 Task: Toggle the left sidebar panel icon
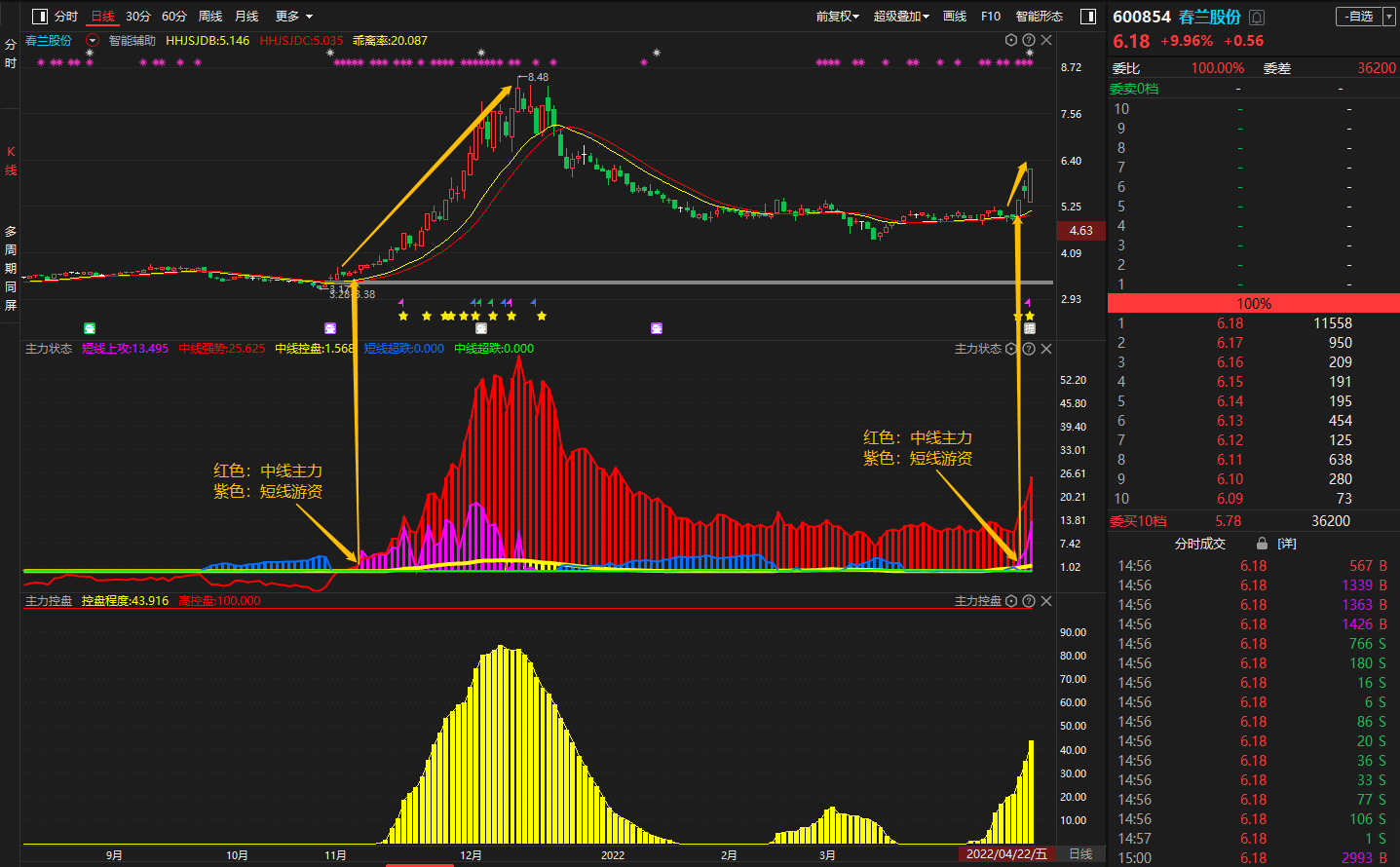(40, 17)
